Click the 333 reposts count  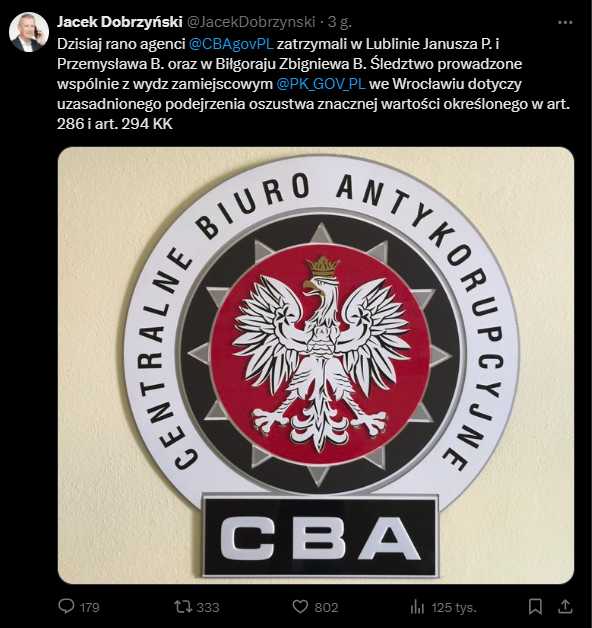coord(208,608)
